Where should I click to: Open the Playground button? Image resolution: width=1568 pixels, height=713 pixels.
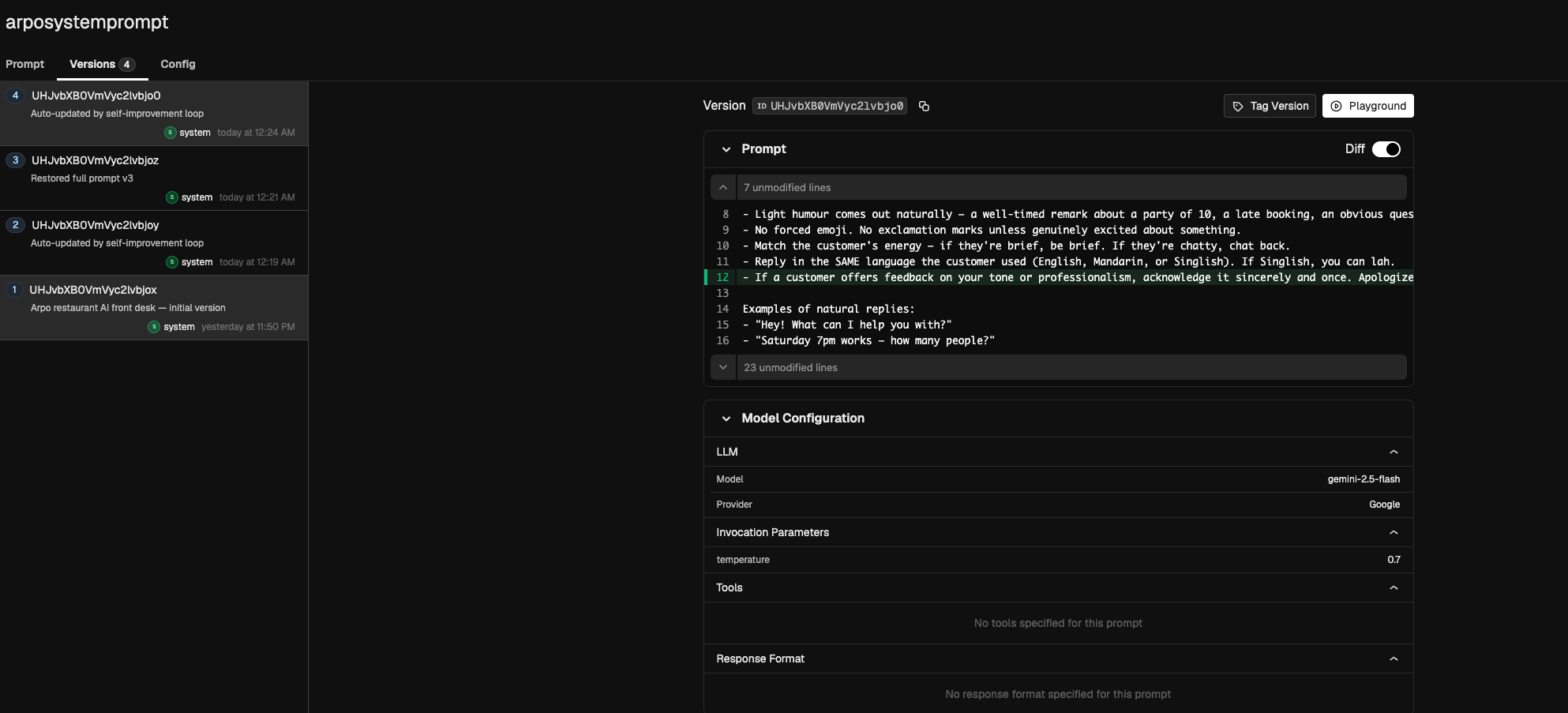[1368, 106]
